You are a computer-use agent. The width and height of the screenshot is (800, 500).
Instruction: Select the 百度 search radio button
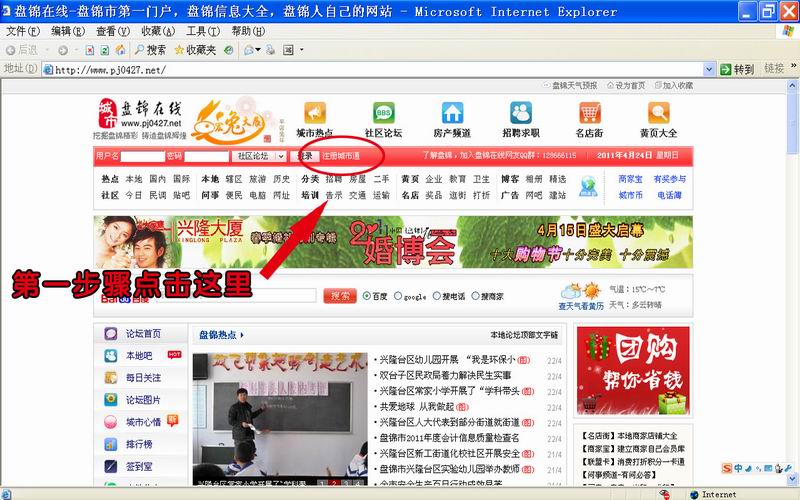click(367, 296)
